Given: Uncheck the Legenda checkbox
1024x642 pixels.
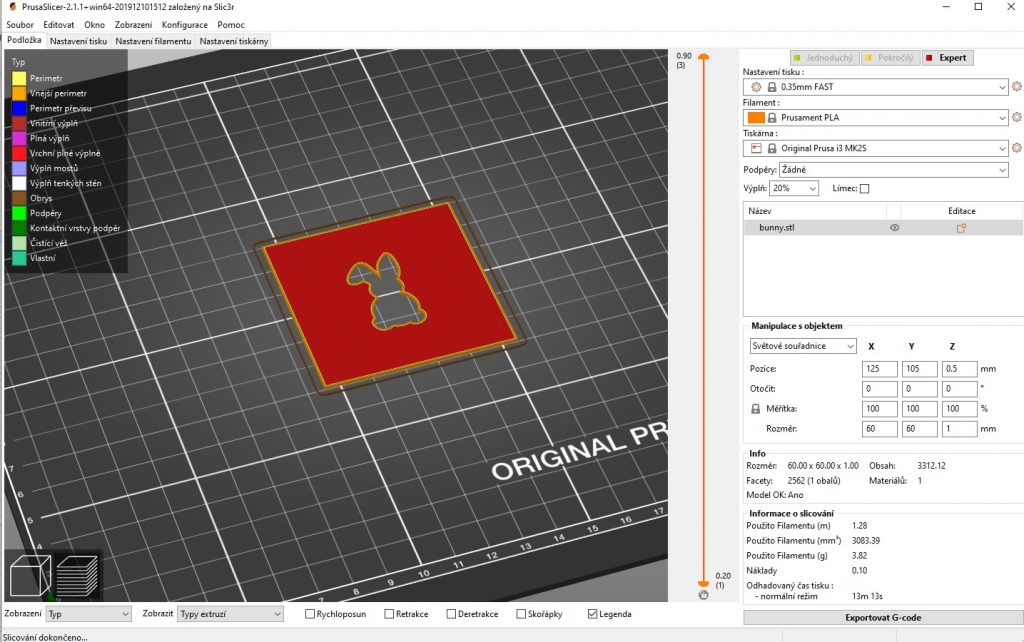Looking at the screenshot, I should [593, 613].
